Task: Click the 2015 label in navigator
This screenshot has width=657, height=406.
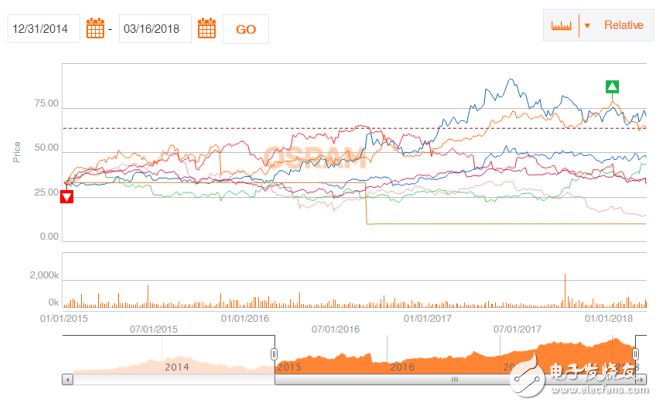Action: [289, 367]
